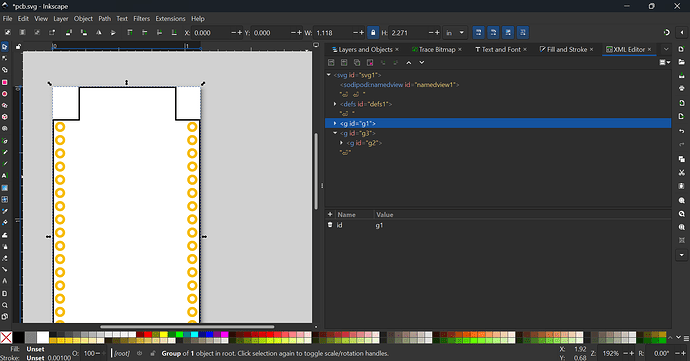
Task: Add a new attribute with plus icon
Action: (330, 214)
